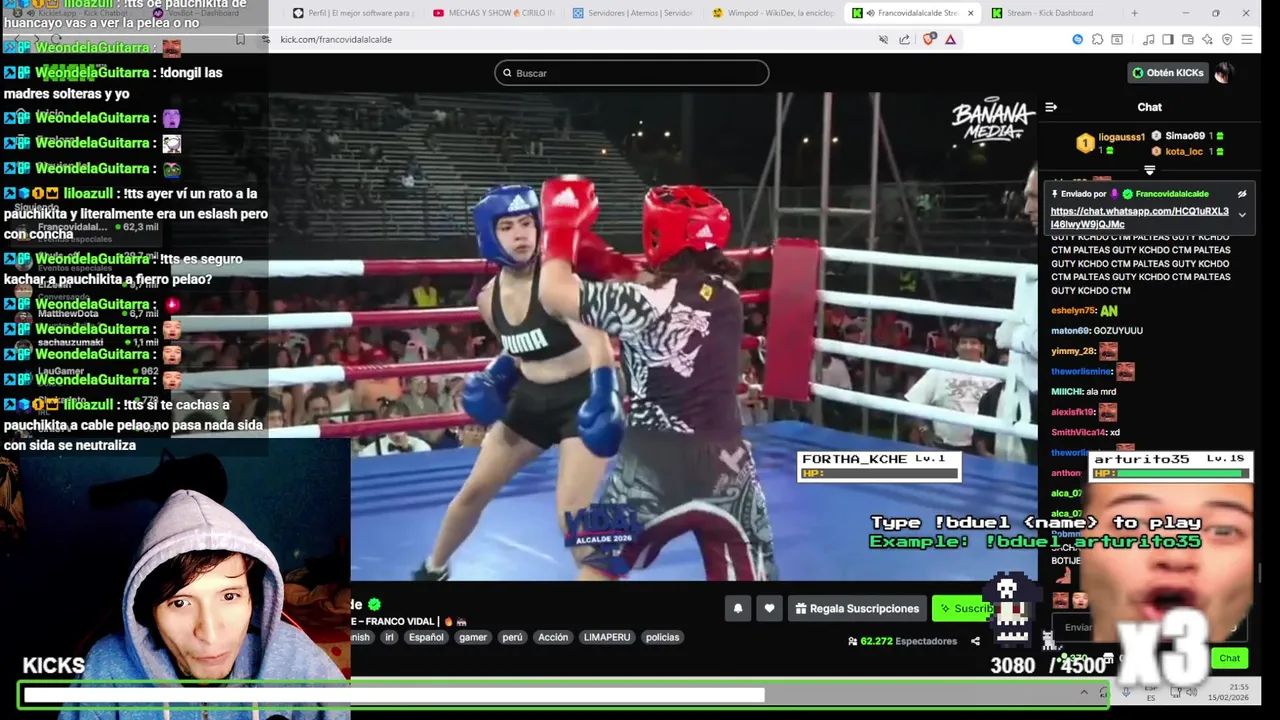The width and height of the screenshot is (1280, 720).
Task: Open the browser wallet icon
Action: click(x=1187, y=39)
